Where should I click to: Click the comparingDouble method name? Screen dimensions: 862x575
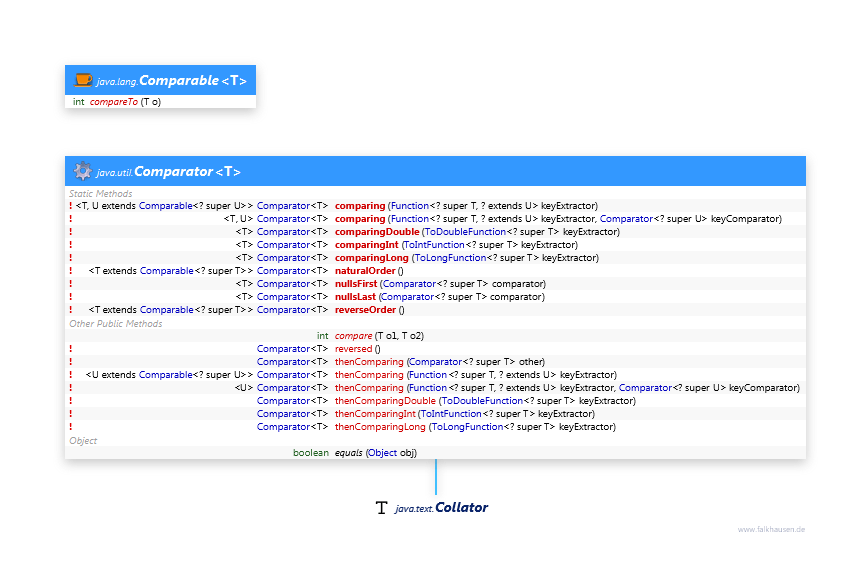[x=377, y=231]
